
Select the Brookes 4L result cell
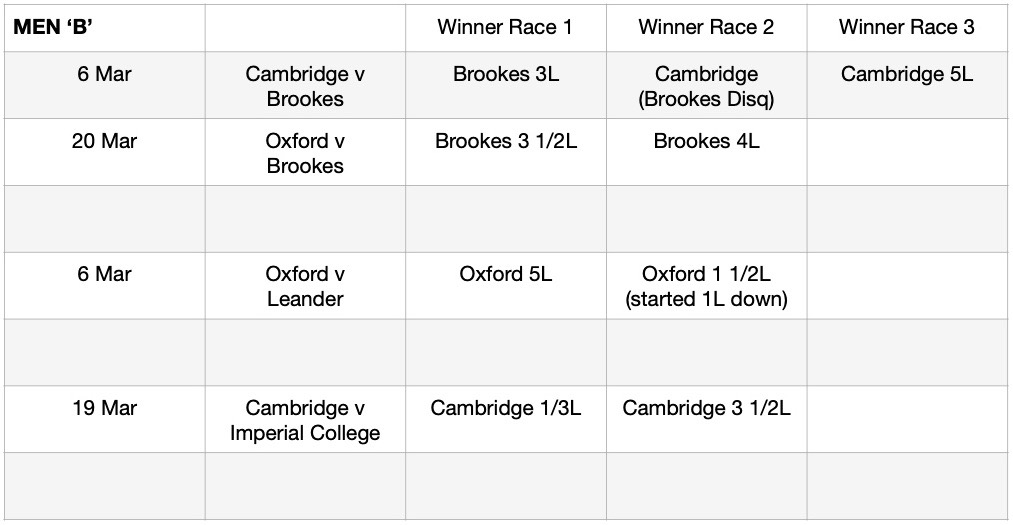706,141
